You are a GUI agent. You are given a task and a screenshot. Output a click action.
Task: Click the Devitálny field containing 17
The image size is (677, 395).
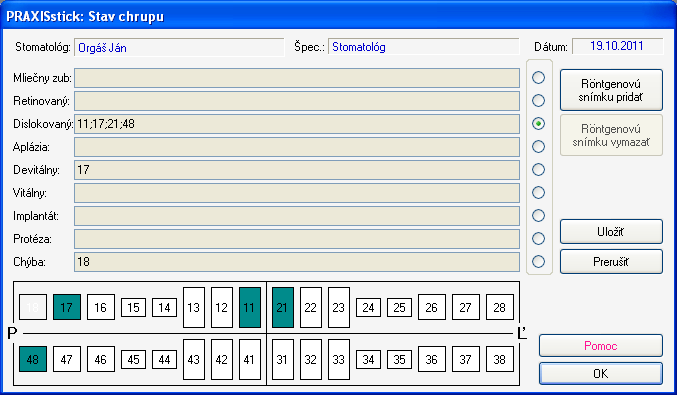tap(297, 170)
